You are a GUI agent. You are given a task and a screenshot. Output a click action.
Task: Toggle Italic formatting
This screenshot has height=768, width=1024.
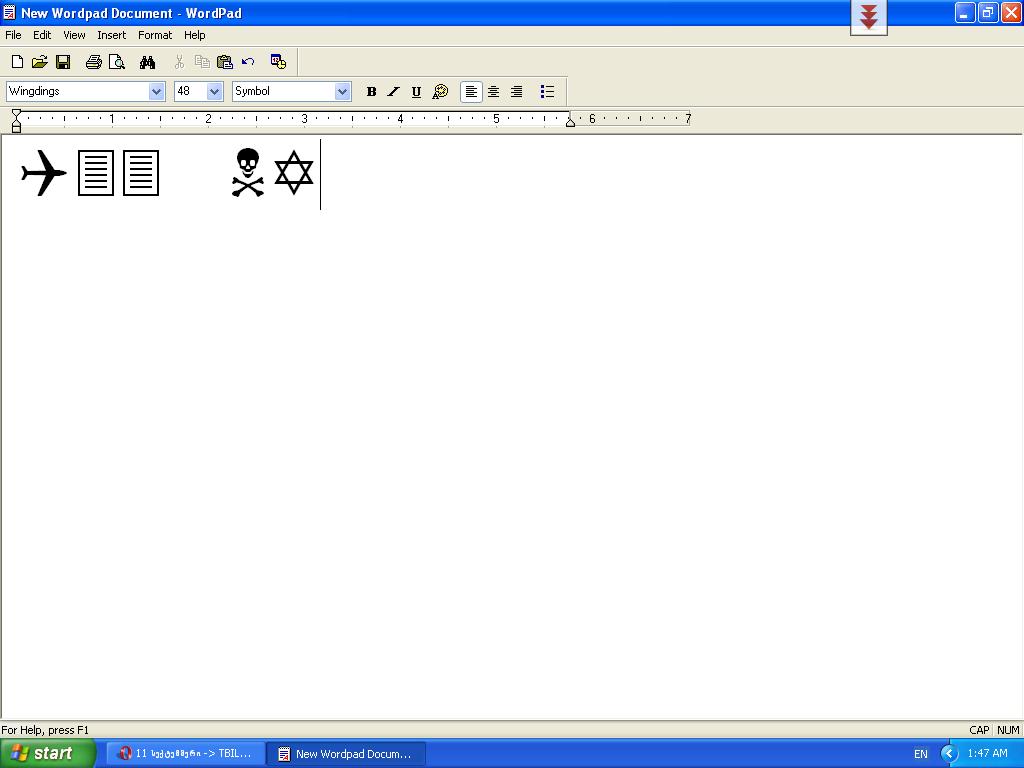393,91
